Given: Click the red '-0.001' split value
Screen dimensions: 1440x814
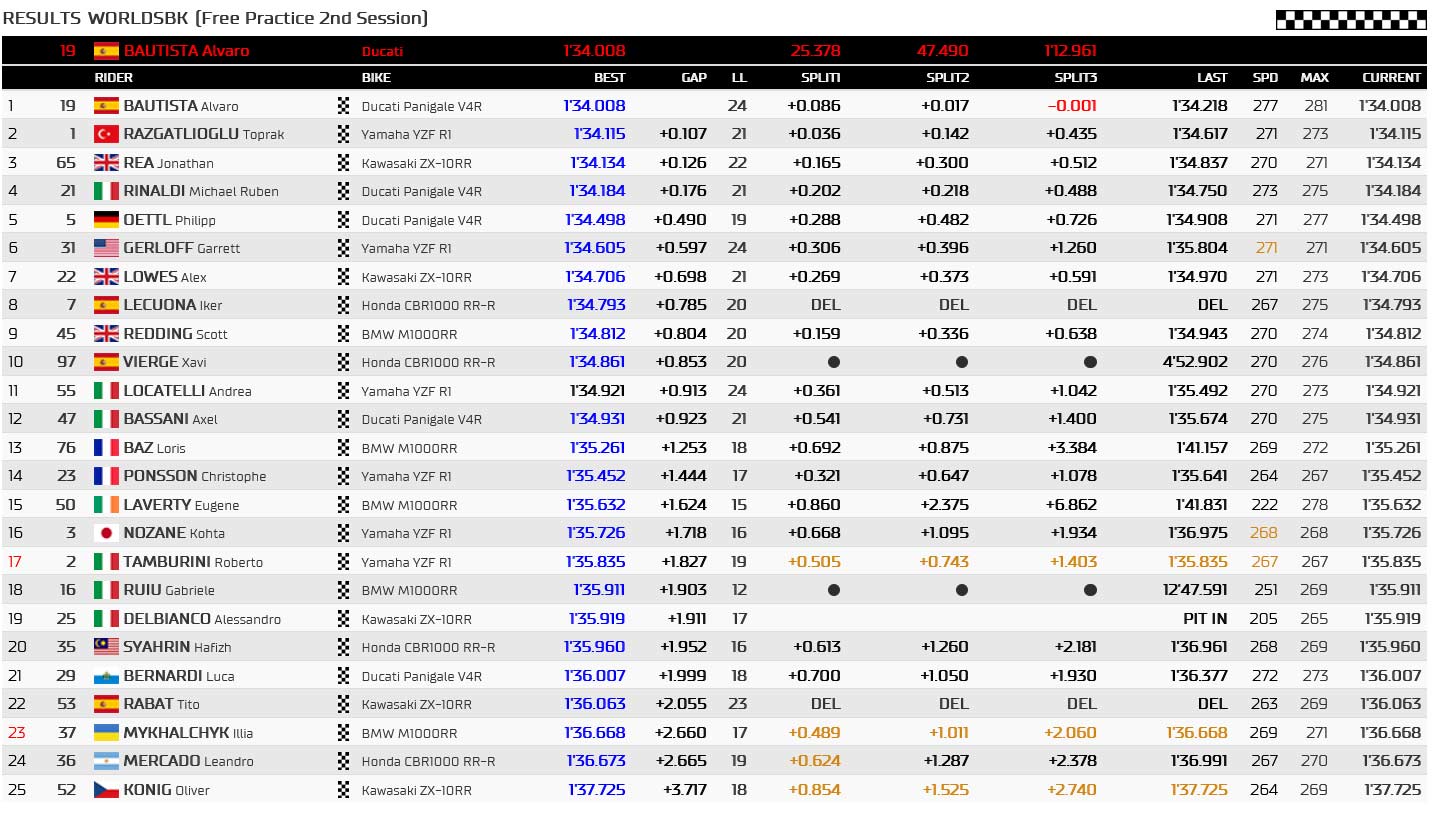Looking at the screenshot, I should pos(1072,105).
